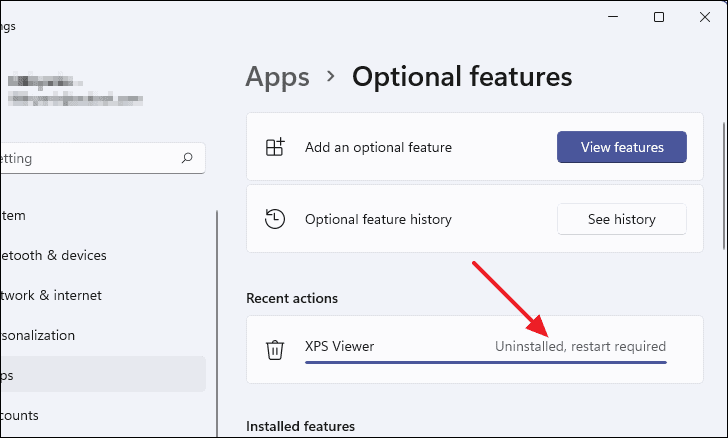Click the search magnifier icon in settings box
Image resolution: width=728 pixels, height=438 pixels.
click(187, 158)
